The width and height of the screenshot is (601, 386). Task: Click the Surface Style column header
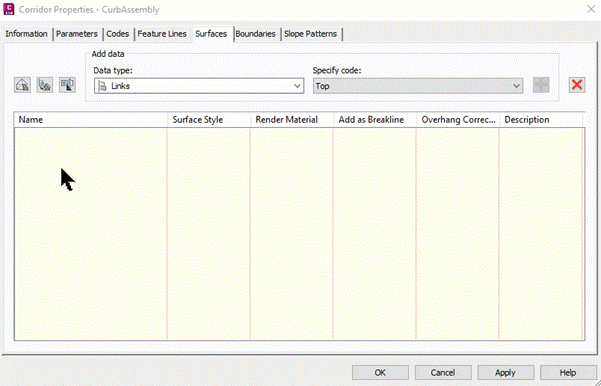pos(209,120)
